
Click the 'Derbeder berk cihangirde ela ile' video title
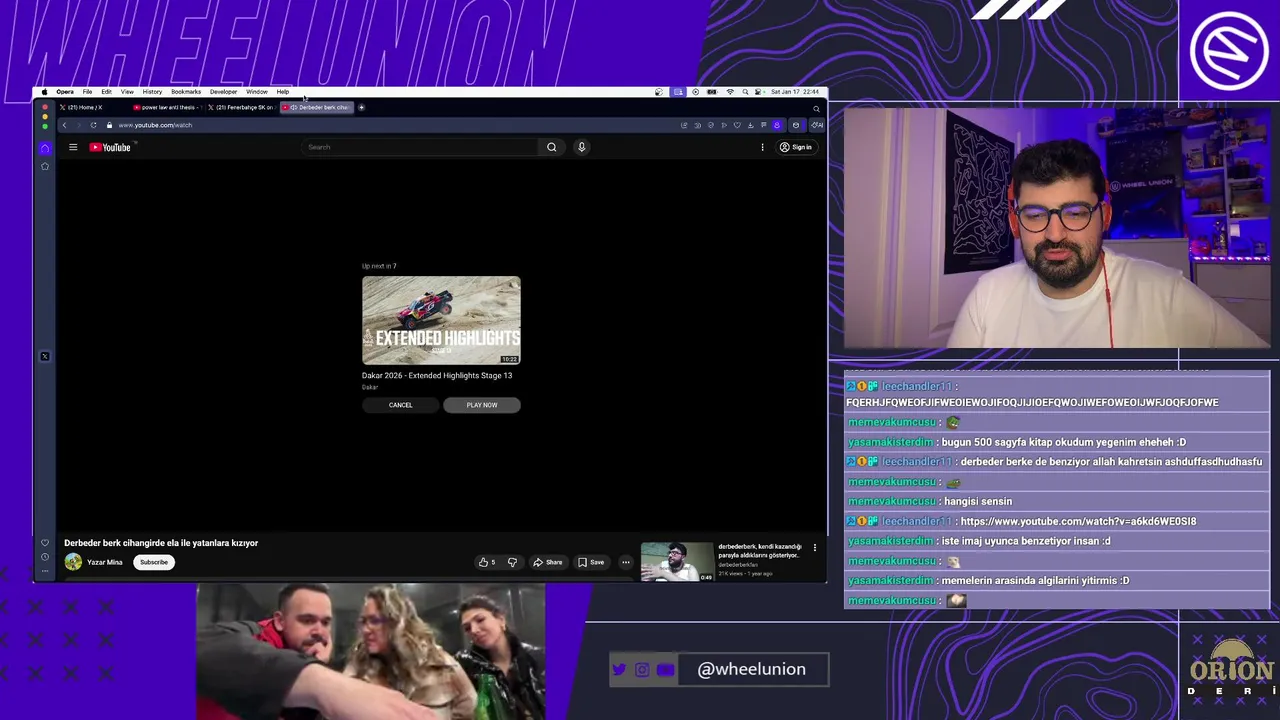point(161,543)
